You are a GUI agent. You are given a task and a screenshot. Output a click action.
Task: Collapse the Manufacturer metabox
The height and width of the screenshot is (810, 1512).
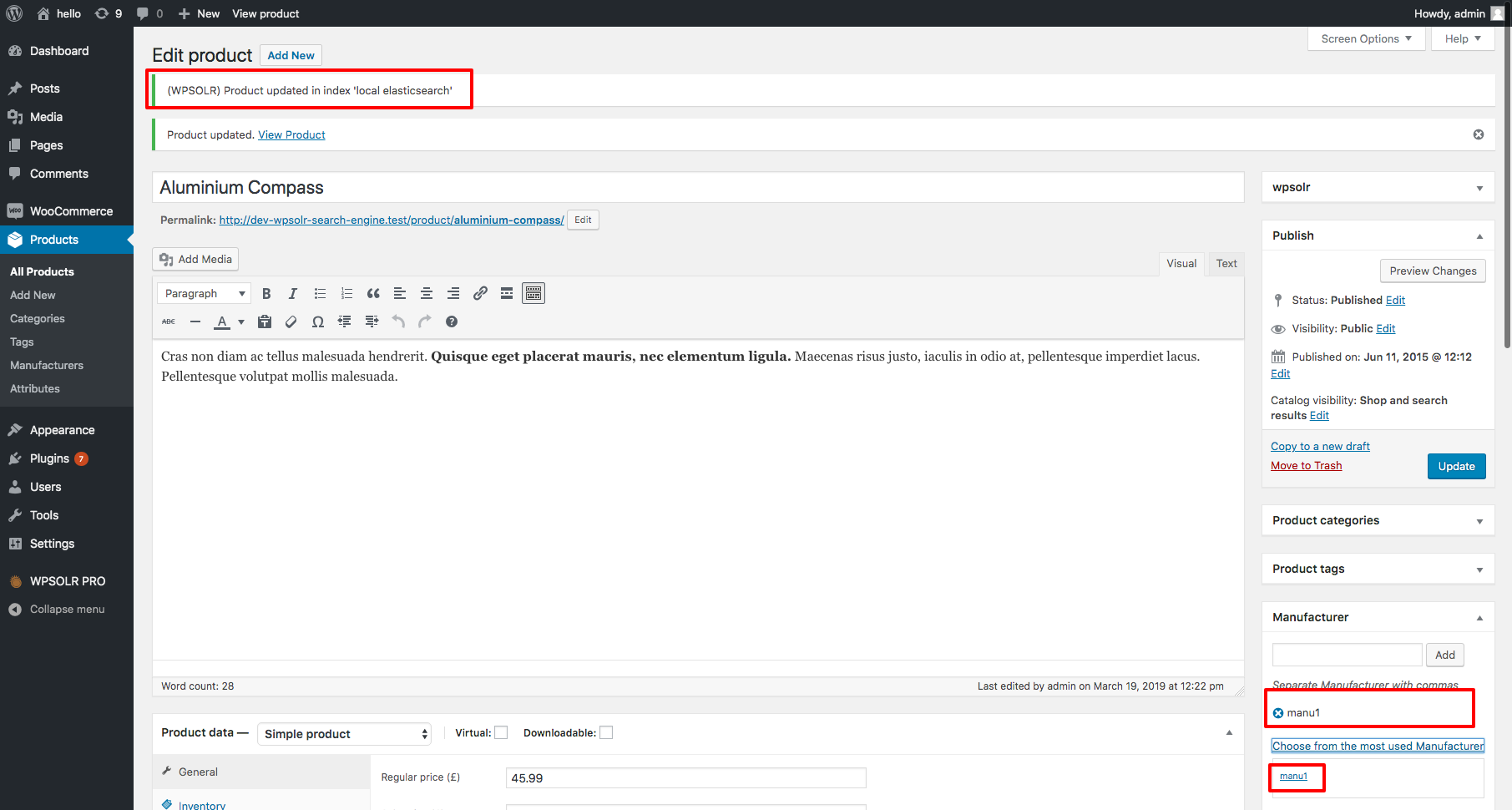(1479, 618)
